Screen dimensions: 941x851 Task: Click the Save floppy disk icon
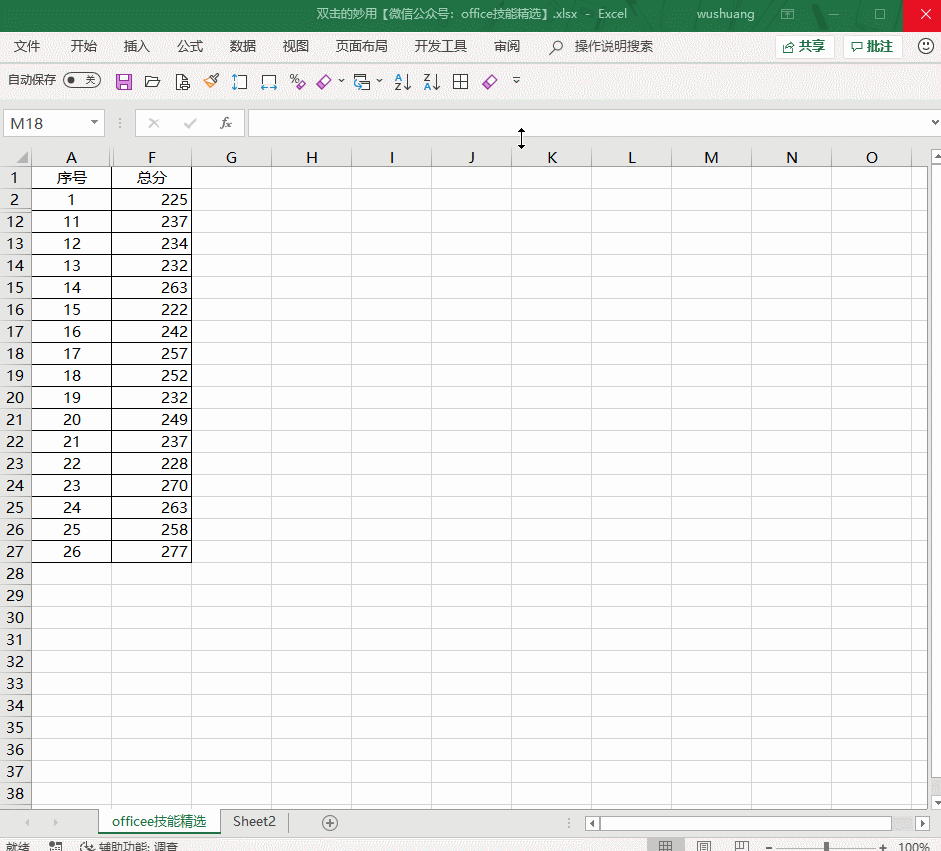pyautogui.click(x=124, y=82)
